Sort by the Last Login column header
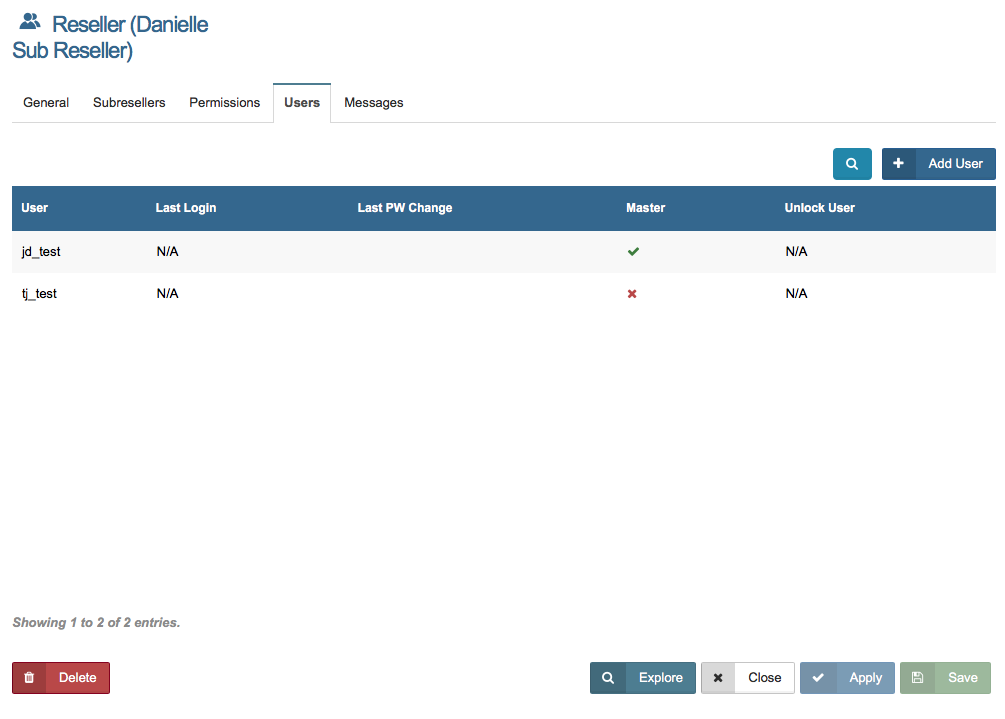Viewport: 1005px width, 719px height. (186, 208)
